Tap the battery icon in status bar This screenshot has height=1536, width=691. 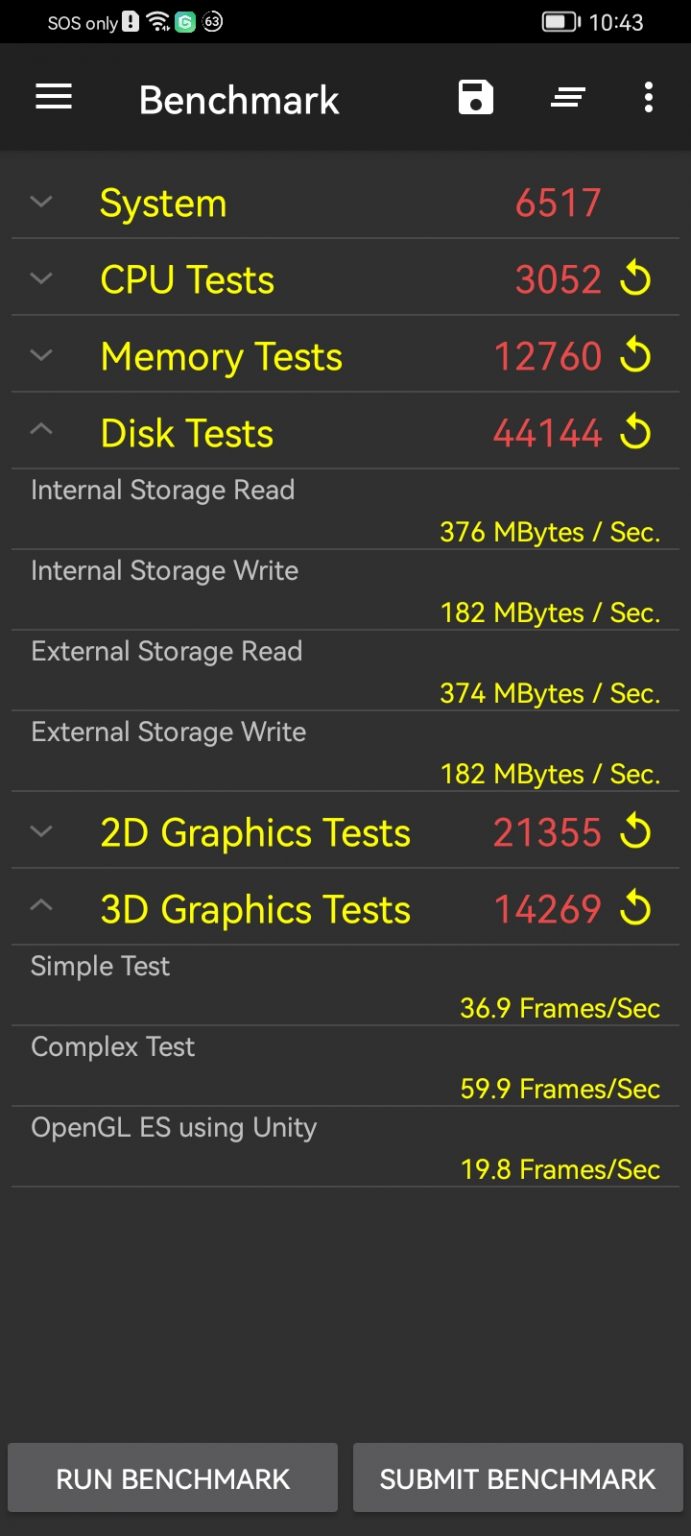[560, 22]
